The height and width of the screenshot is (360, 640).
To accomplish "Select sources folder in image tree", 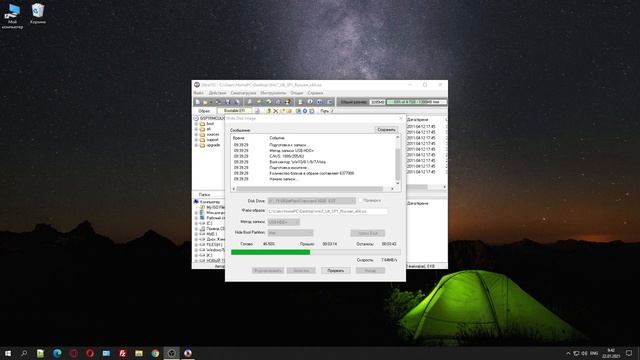I will 213,134.
